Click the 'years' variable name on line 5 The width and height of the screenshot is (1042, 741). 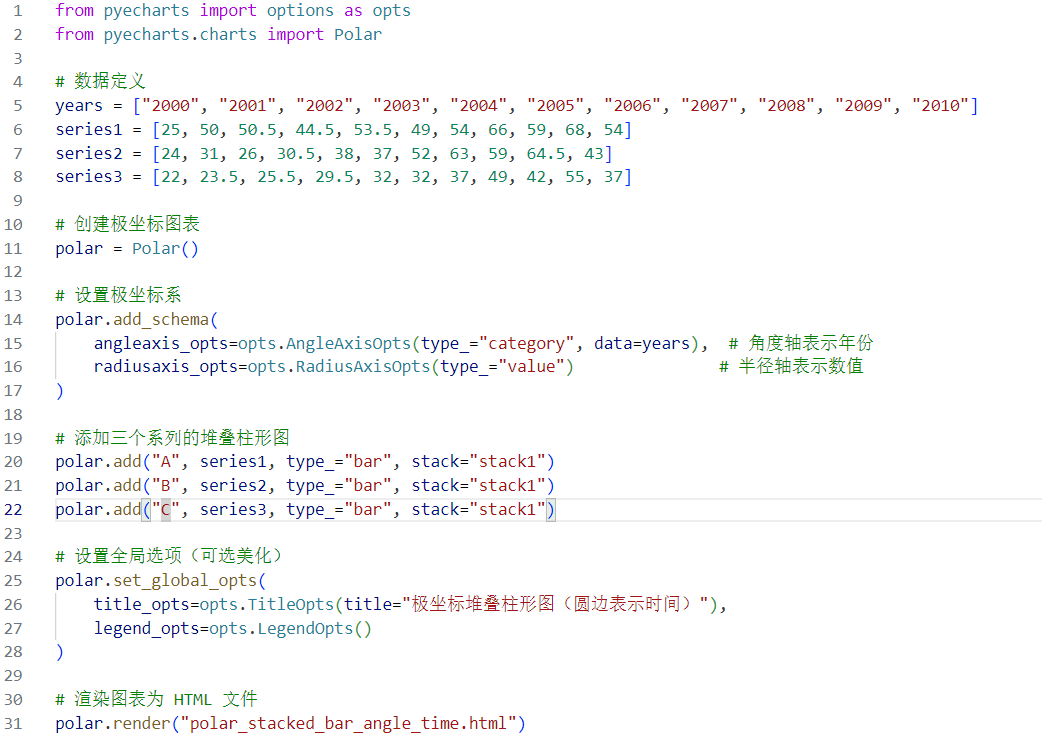[x=79, y=106]
